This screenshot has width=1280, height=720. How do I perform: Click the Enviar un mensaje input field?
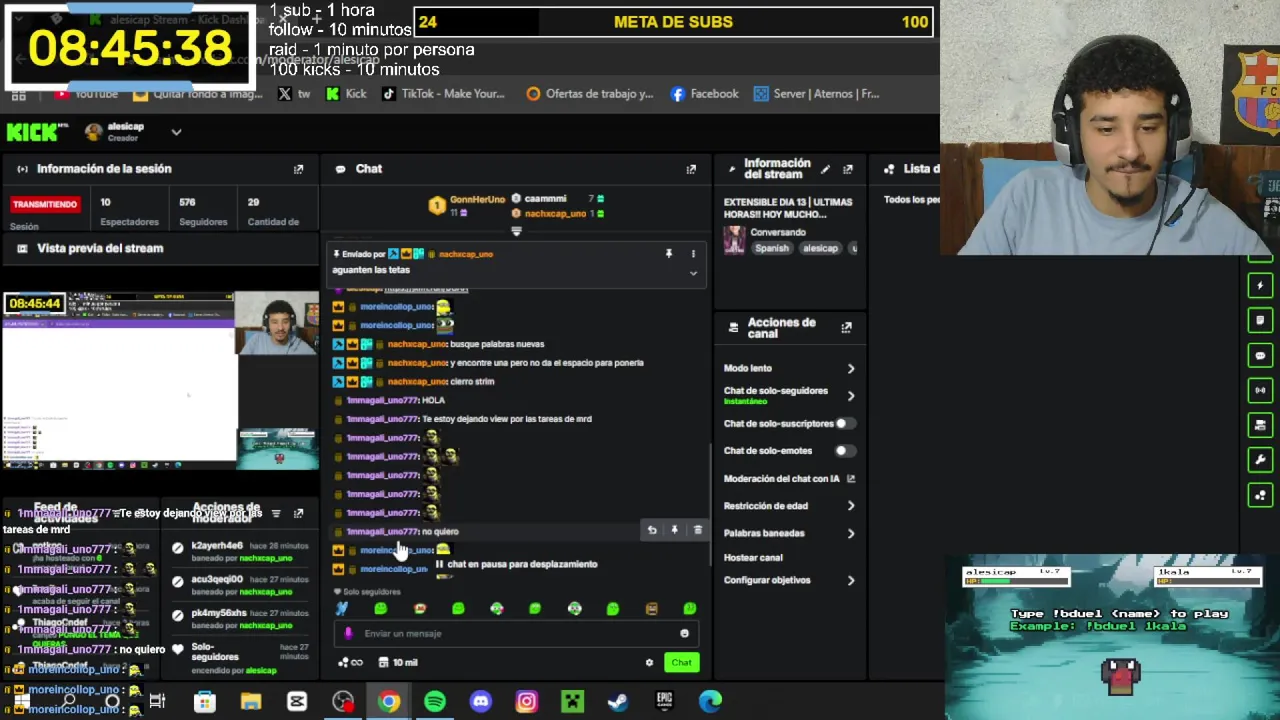tap(515, 633)
